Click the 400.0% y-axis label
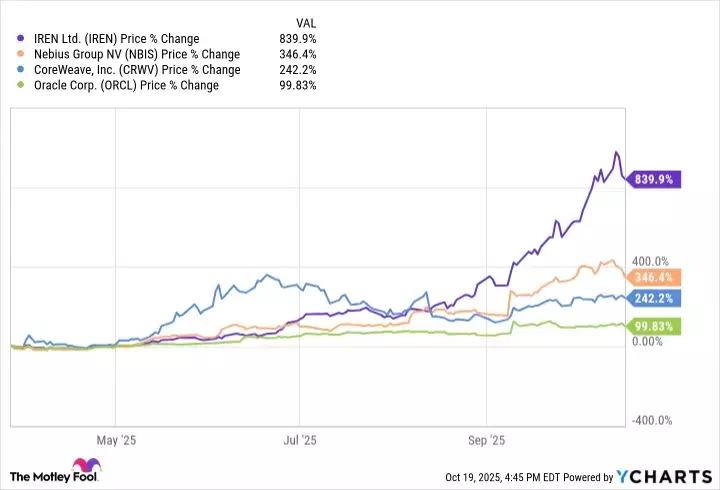The height and width of the screenshot is (490, 720). (x=651, y=262)
